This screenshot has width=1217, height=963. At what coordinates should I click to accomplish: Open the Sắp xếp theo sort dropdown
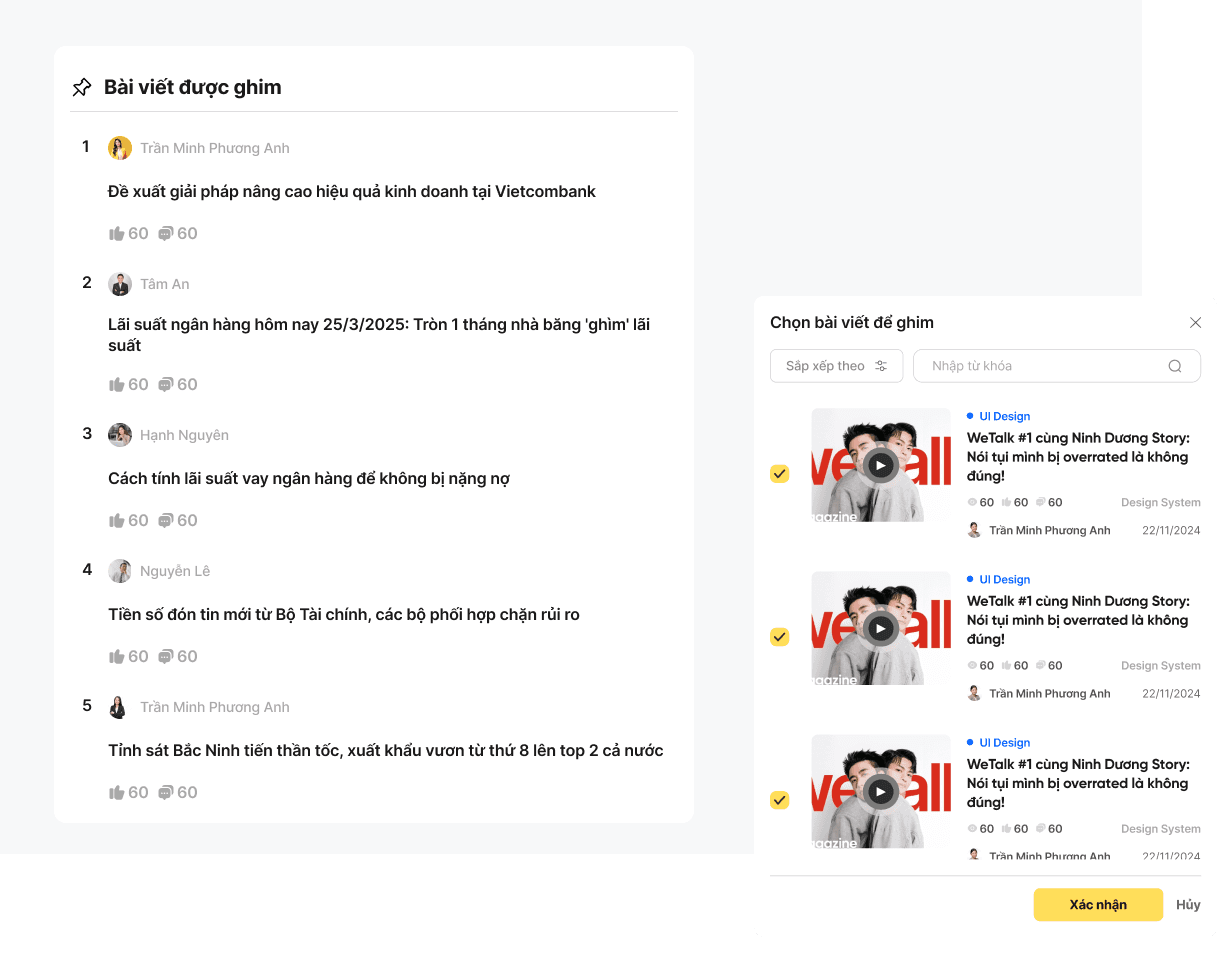[836, 366]
